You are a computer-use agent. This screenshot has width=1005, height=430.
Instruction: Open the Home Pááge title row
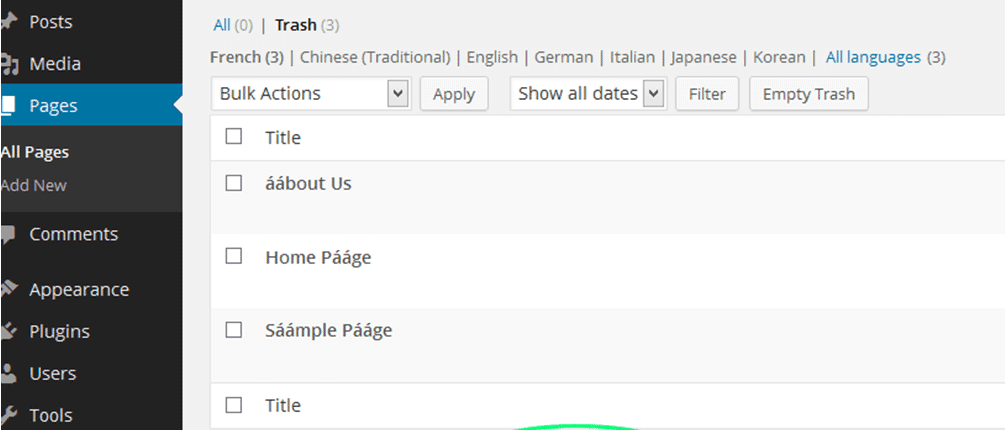click(318, 257)
